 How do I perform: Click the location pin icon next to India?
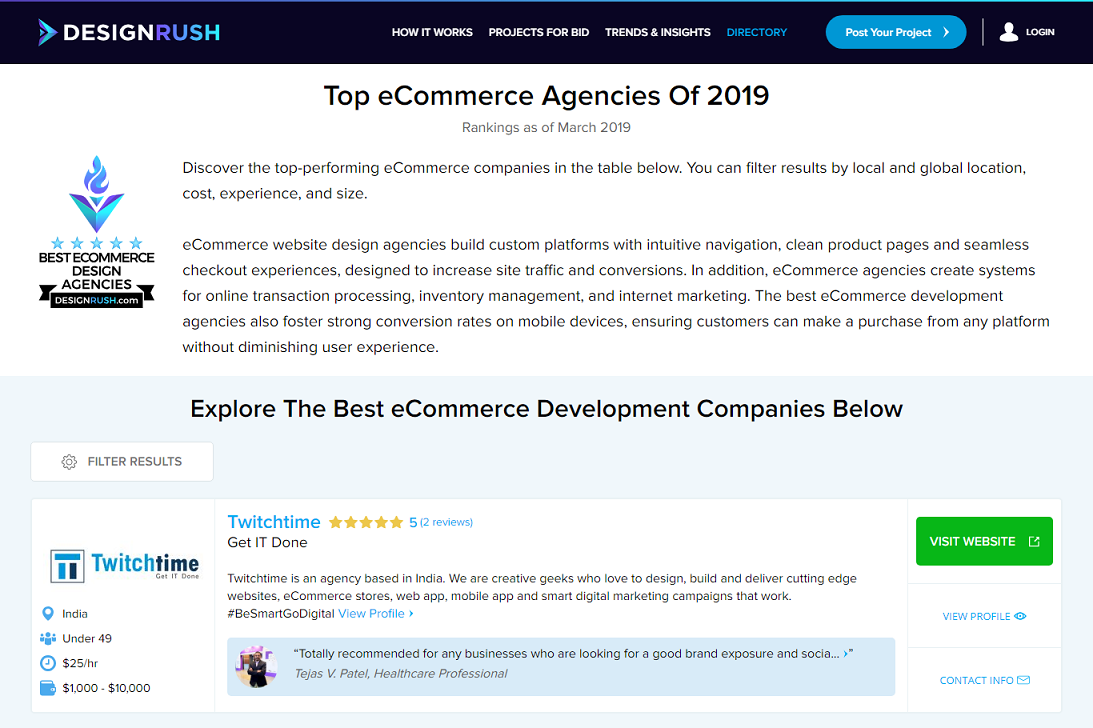click(x=48, y=614)
